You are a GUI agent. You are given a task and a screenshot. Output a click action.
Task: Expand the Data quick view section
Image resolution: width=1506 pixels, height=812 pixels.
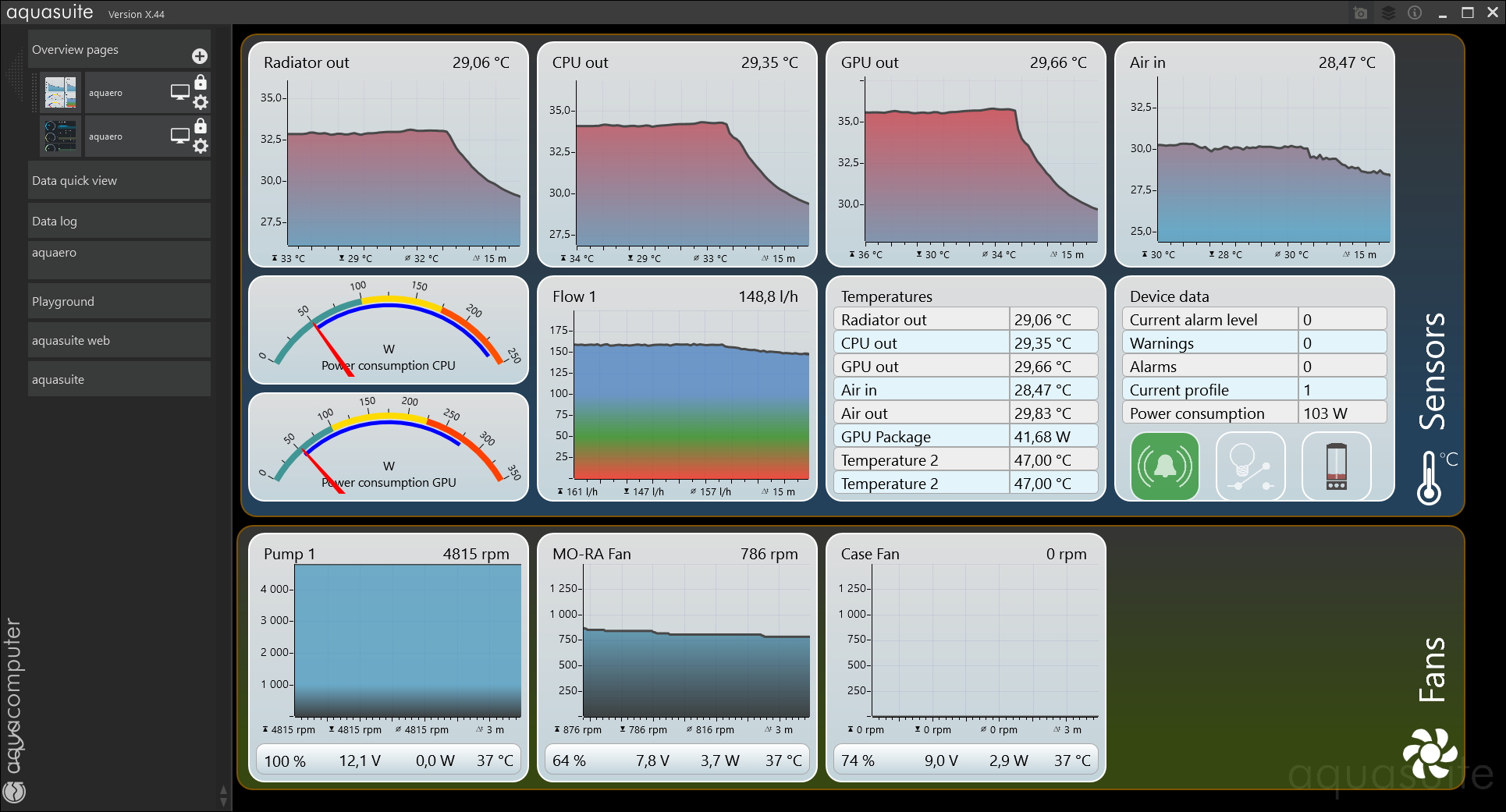tap(119, 180)
